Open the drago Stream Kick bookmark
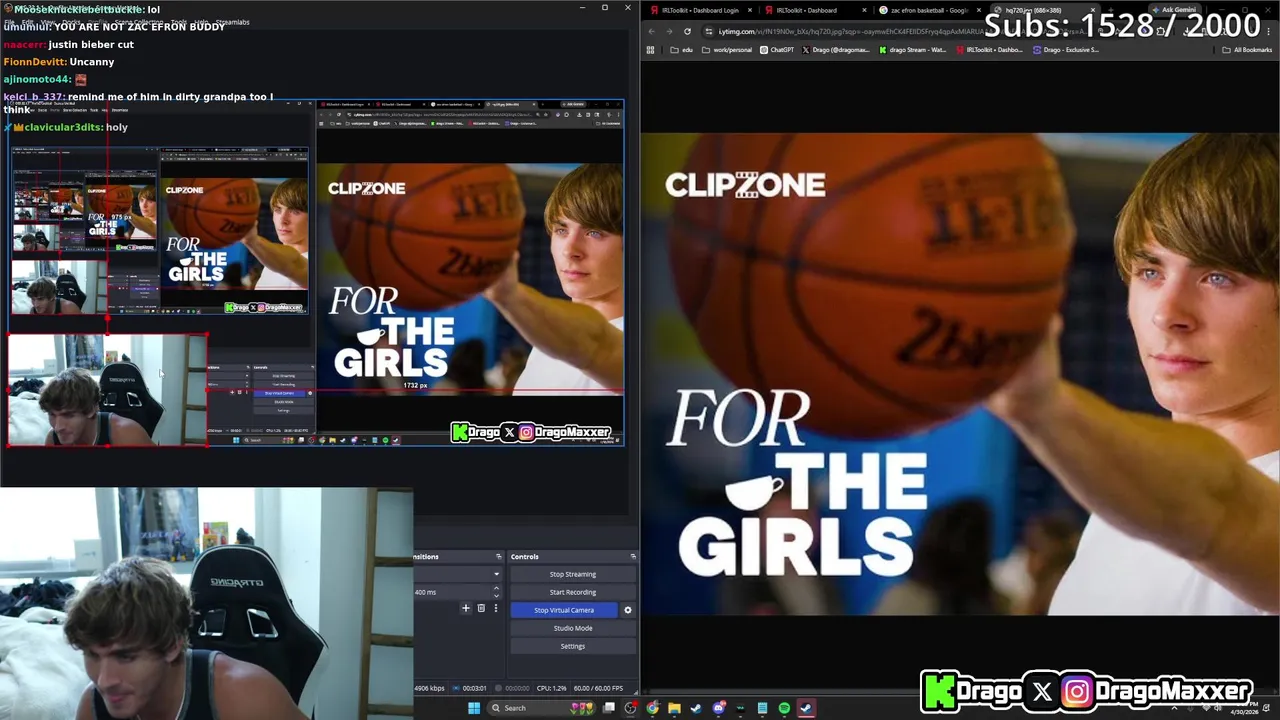 pyautogui.click(x=913, y=50)
